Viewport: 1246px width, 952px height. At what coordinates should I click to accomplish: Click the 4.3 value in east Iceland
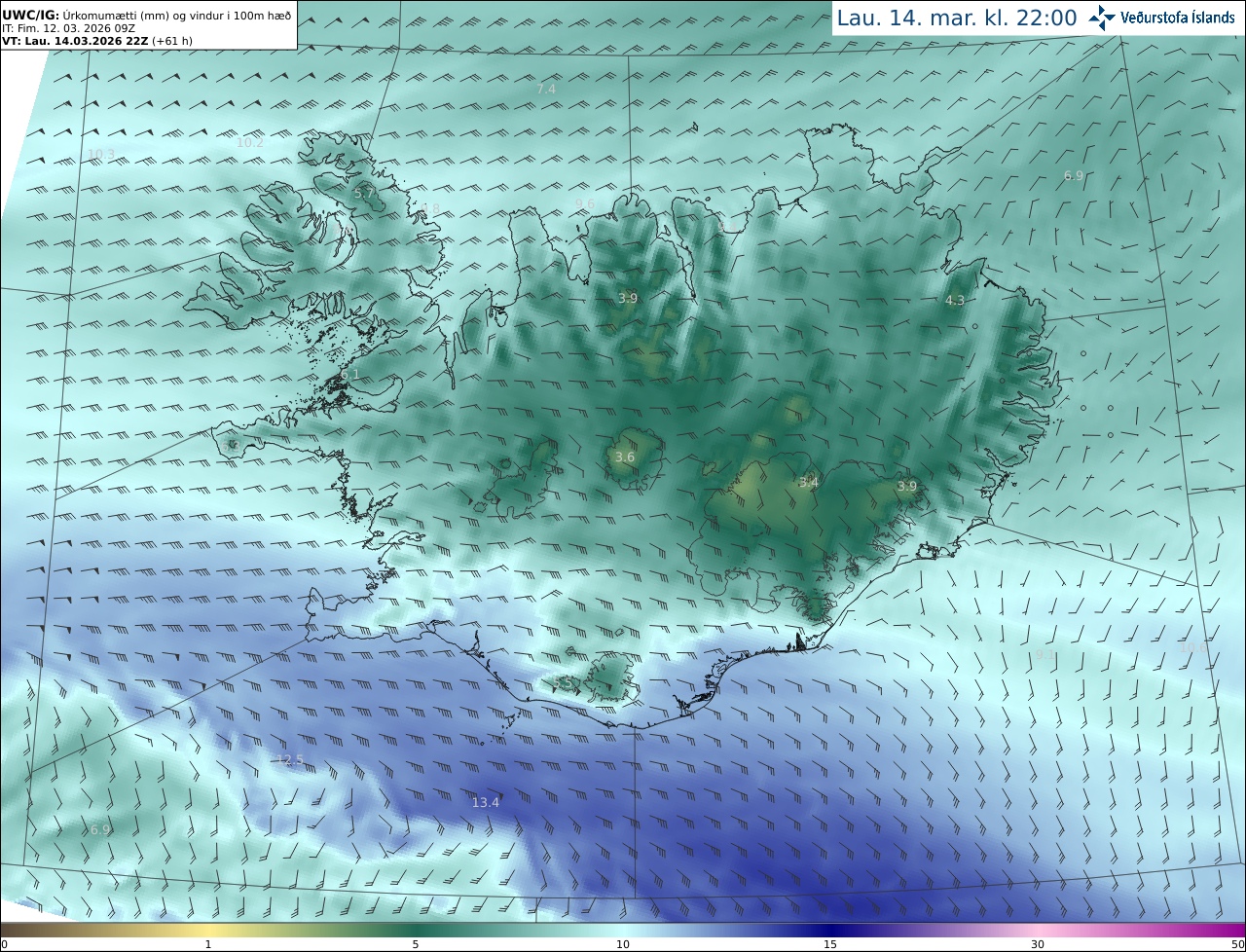[x=955, y=301]
